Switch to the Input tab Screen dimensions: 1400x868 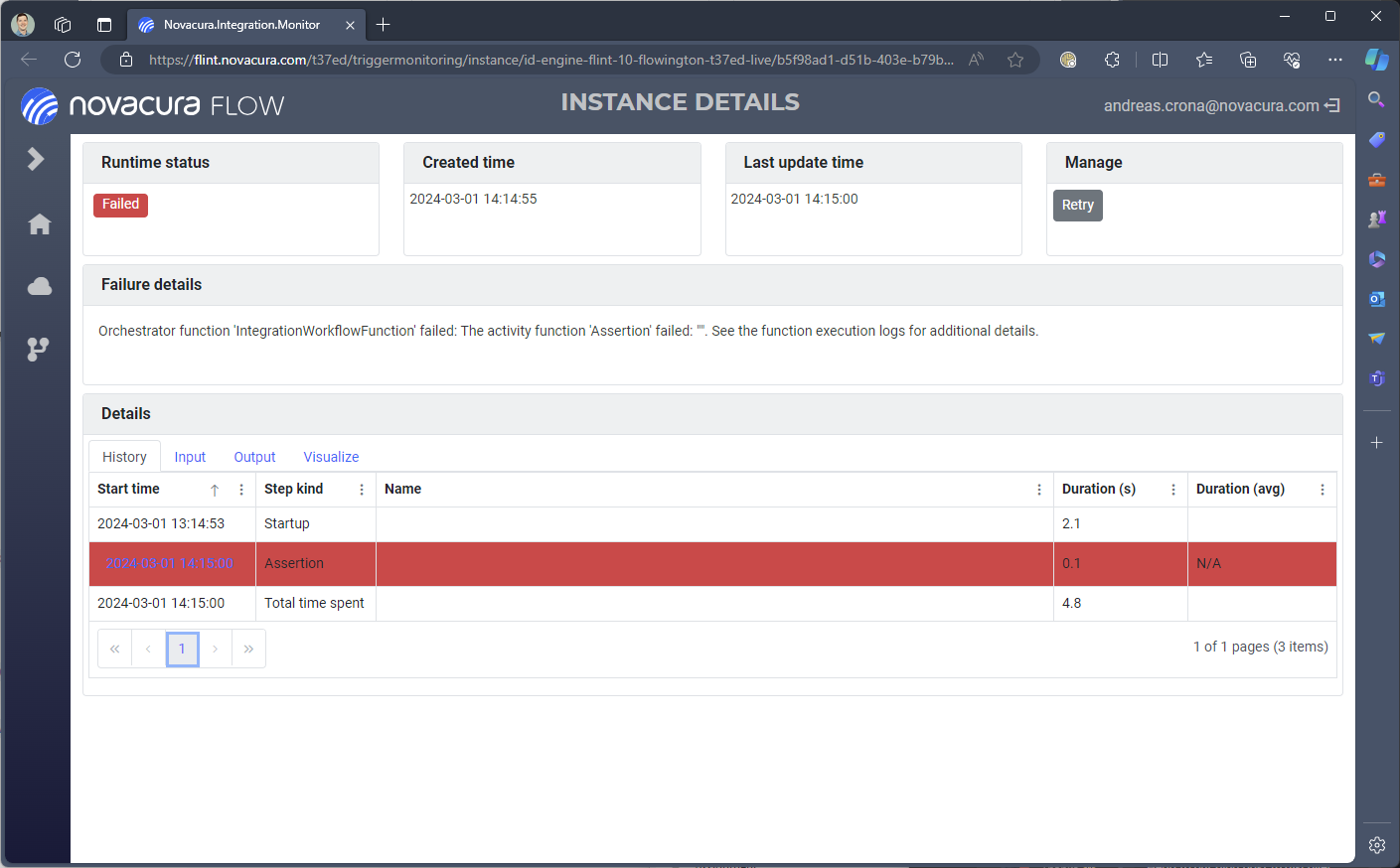190,457
